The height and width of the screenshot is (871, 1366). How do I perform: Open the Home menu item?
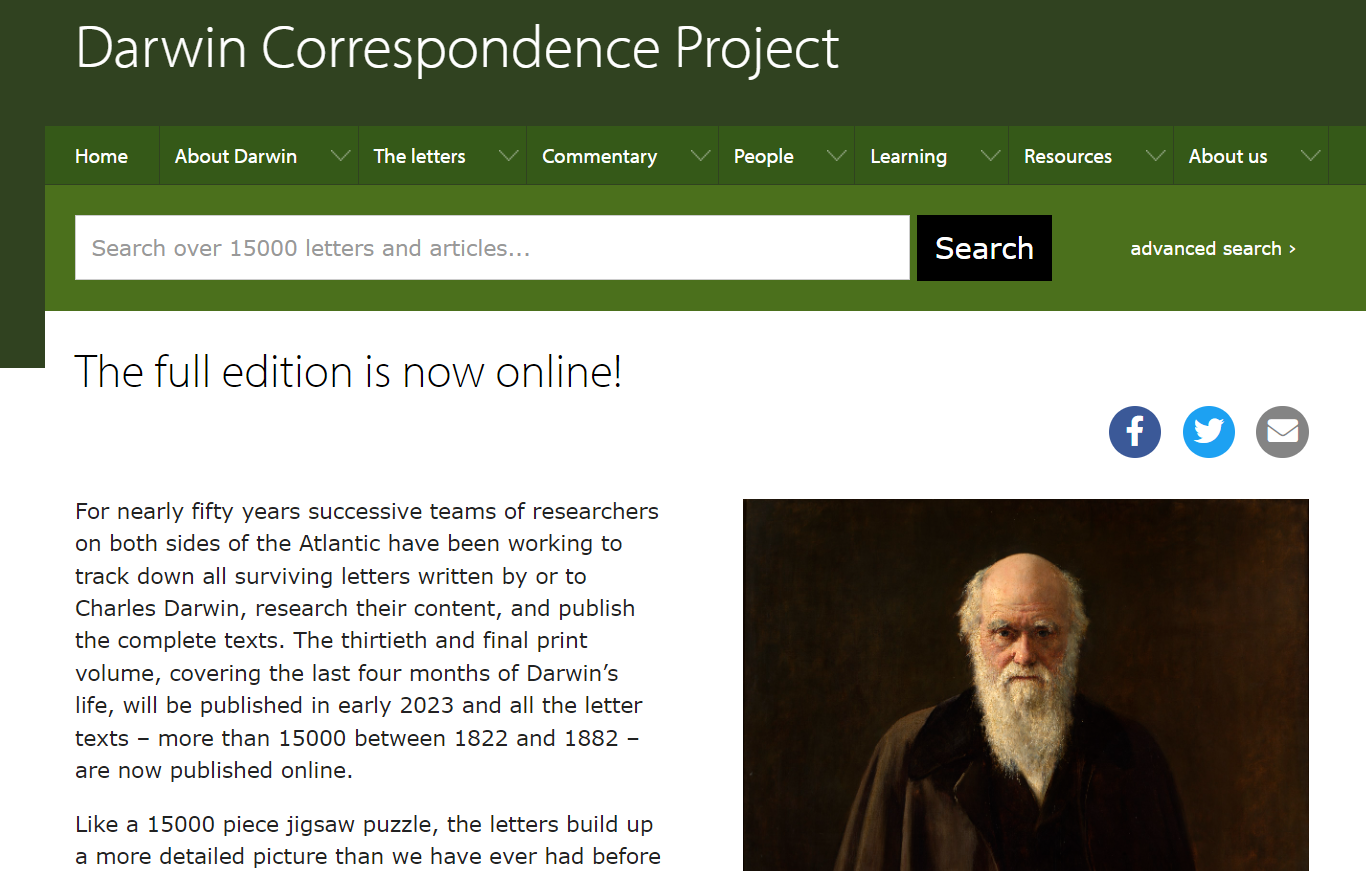click(101, 156)
